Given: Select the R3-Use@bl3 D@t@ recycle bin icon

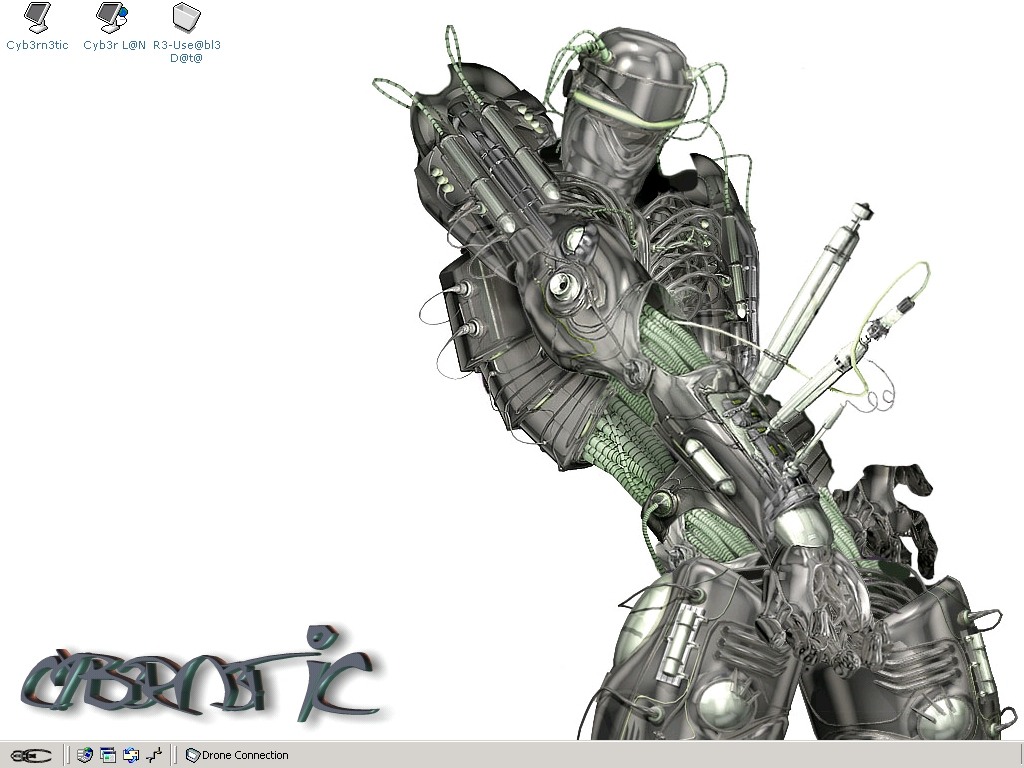Looking at the screenshot, I should tap(186, 18).
